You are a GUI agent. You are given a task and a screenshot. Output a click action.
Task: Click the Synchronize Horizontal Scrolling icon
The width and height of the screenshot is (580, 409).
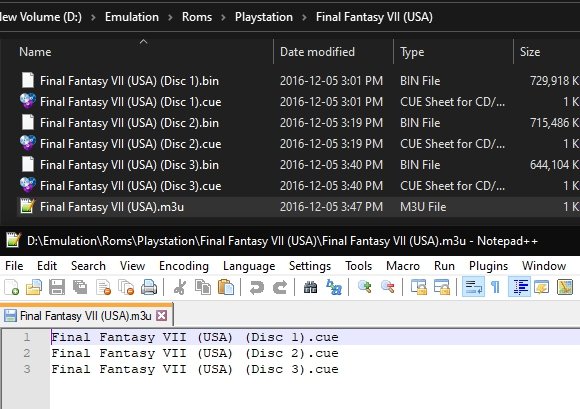(442, 287)
